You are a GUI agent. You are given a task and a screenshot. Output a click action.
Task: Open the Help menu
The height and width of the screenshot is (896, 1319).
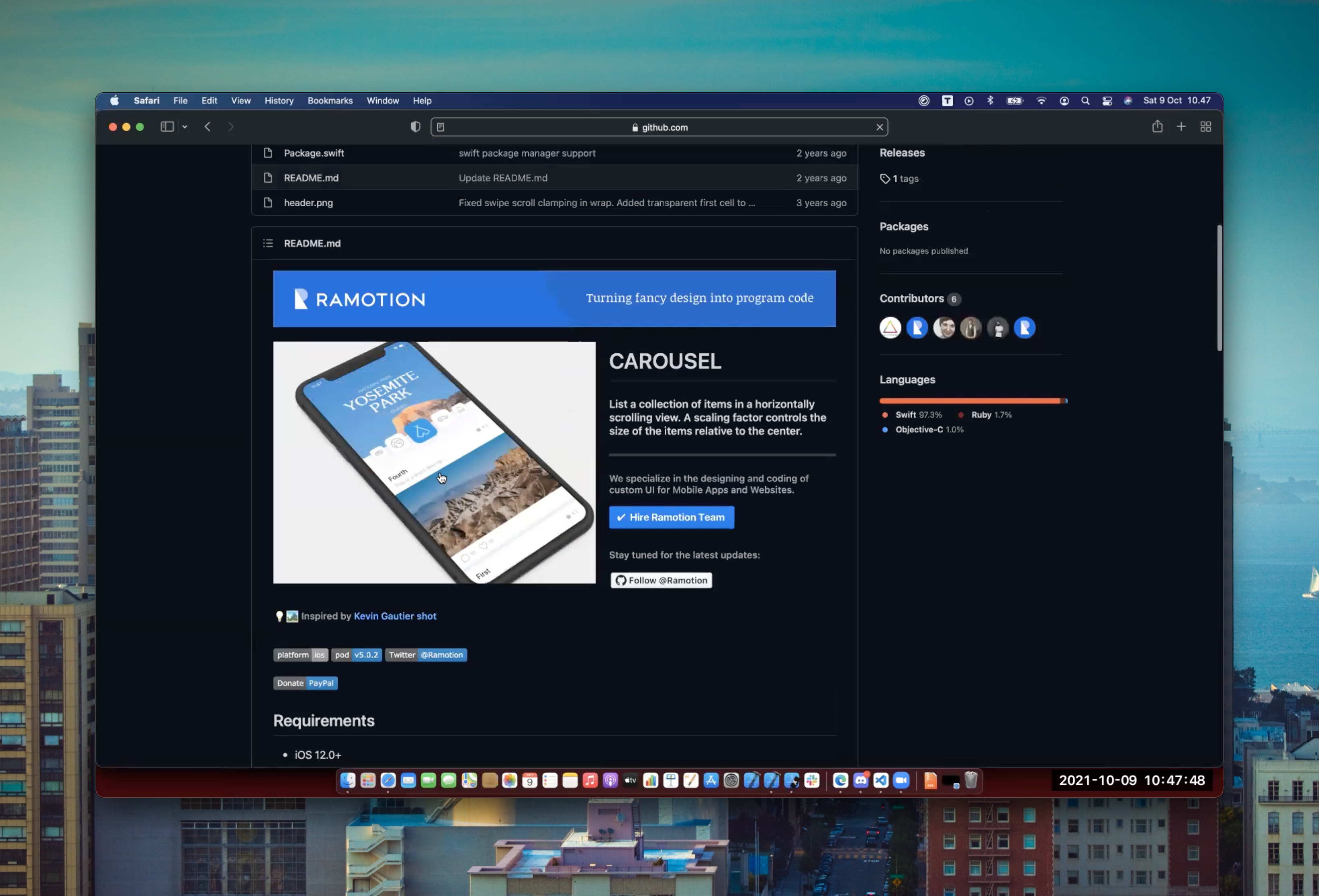click(x=422, y=100)
